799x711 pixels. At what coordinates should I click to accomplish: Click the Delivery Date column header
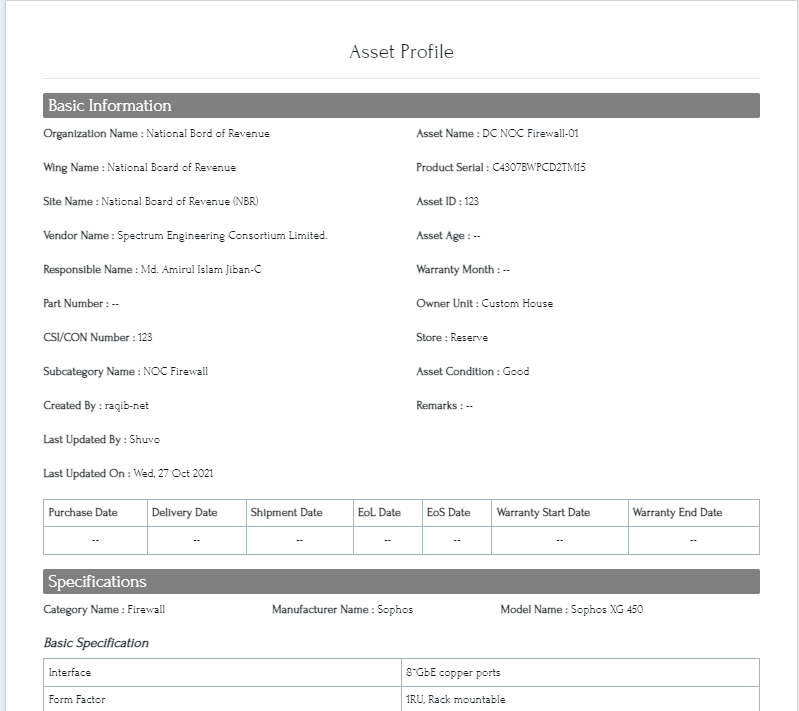[x=184, y=513]
